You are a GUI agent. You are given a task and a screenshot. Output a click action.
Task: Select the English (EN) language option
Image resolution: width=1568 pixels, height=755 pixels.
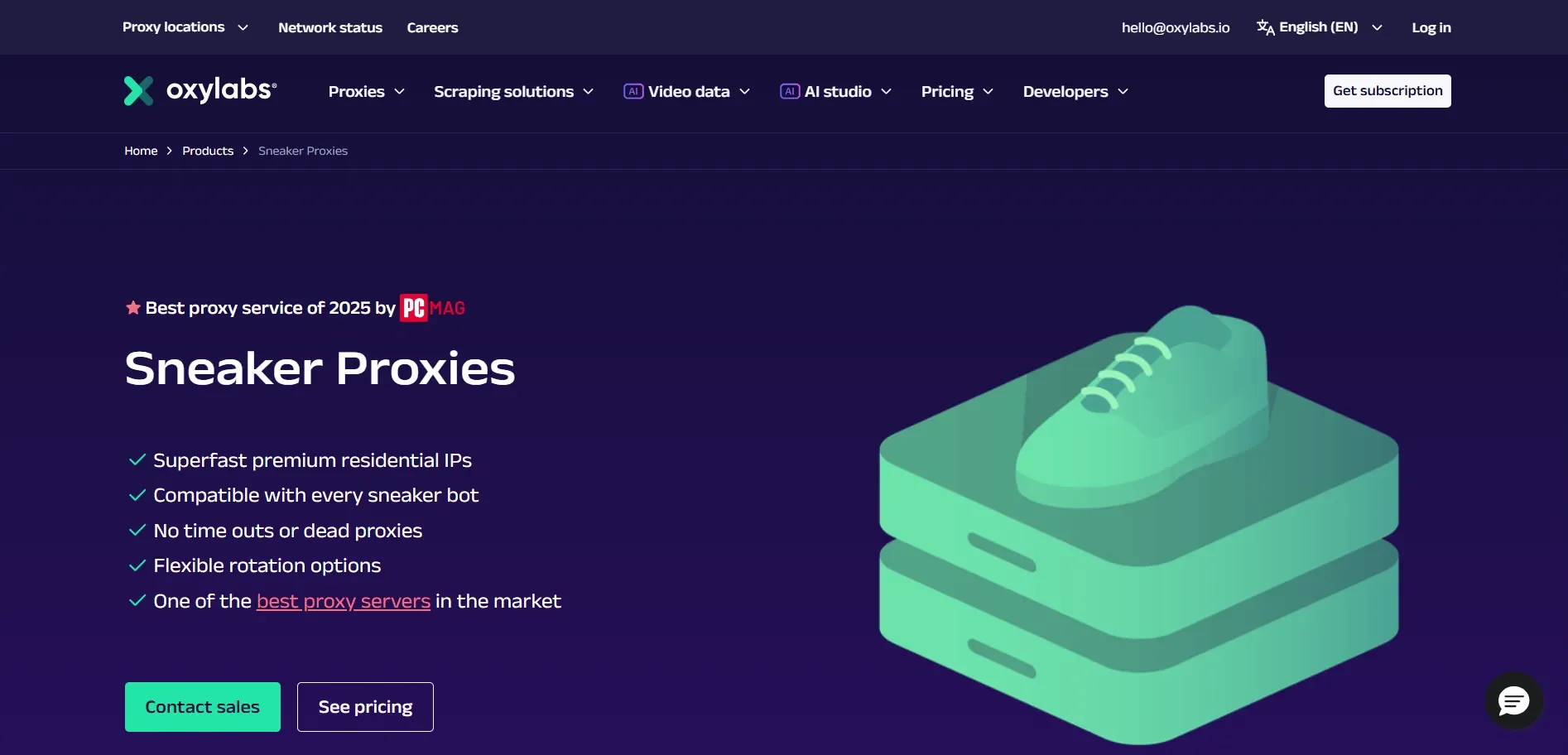(1319, 27)
